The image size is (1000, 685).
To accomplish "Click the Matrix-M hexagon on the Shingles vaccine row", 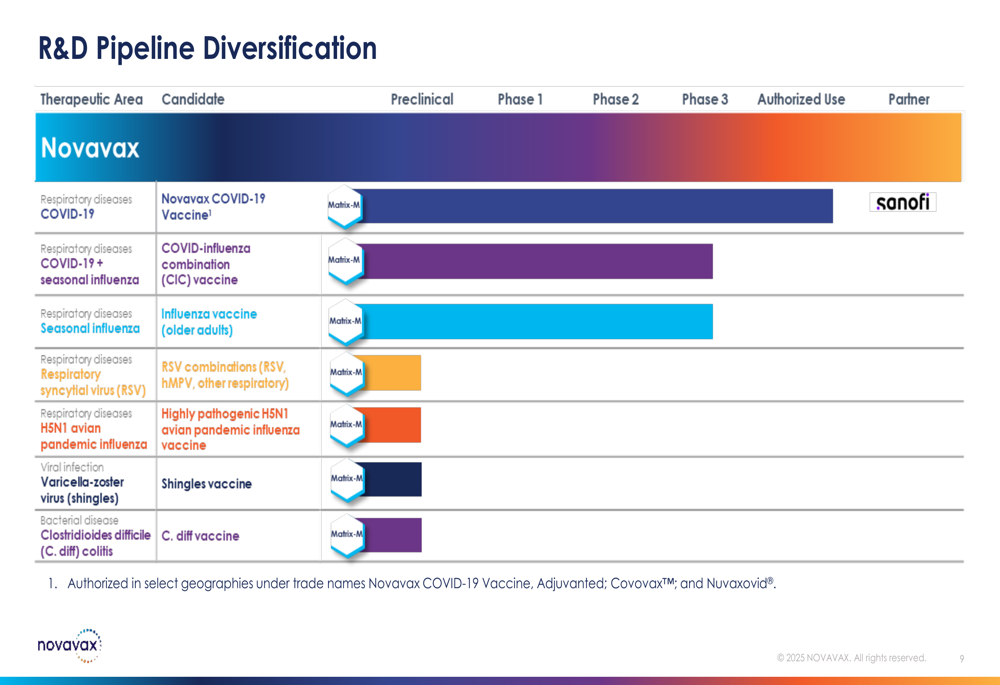I will (x=347, y=479).
